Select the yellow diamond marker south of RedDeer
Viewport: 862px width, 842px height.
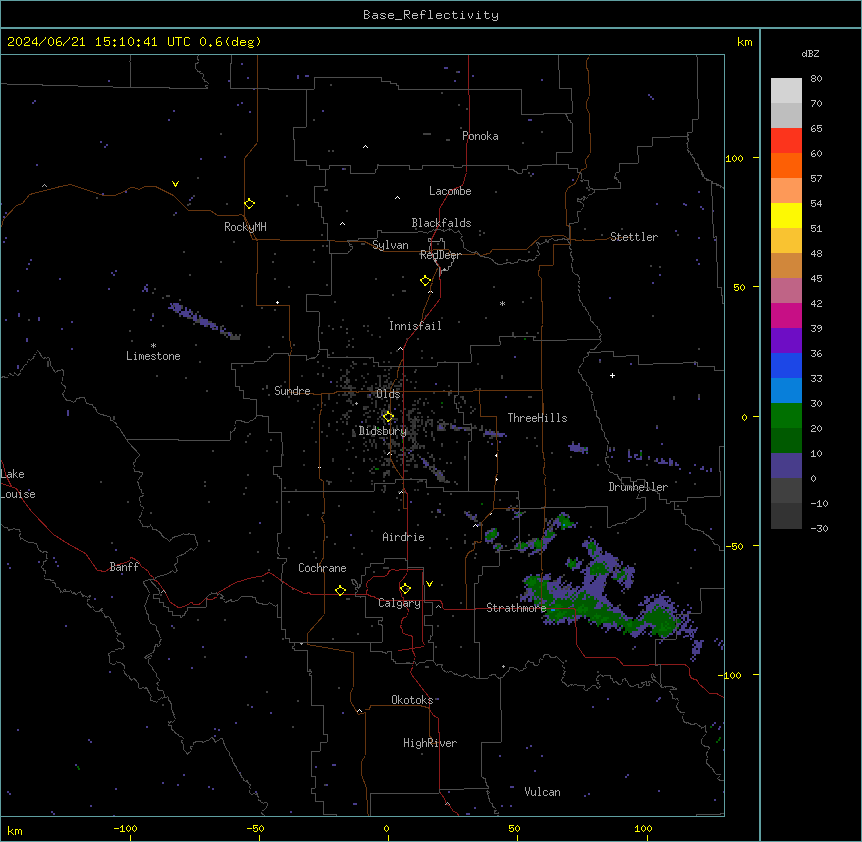click(x=426, y=281)
